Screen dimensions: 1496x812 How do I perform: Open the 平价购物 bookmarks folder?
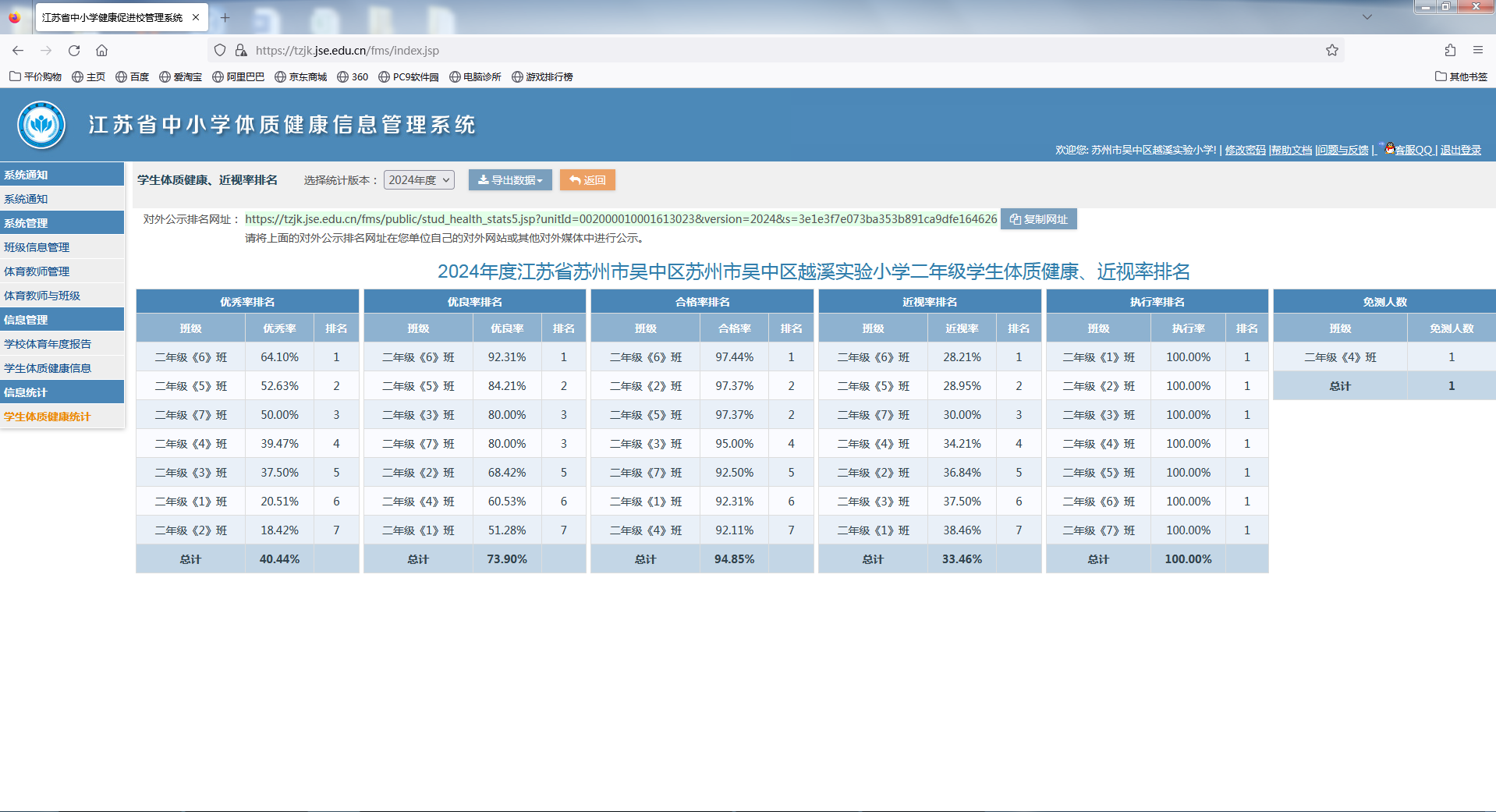coord(35,76)
